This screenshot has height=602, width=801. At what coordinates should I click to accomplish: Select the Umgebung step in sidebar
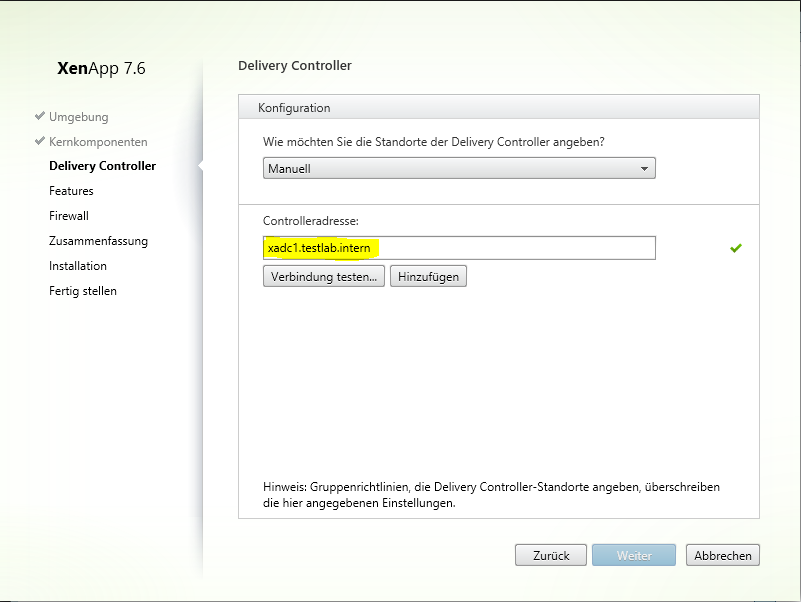pos(79,117)
